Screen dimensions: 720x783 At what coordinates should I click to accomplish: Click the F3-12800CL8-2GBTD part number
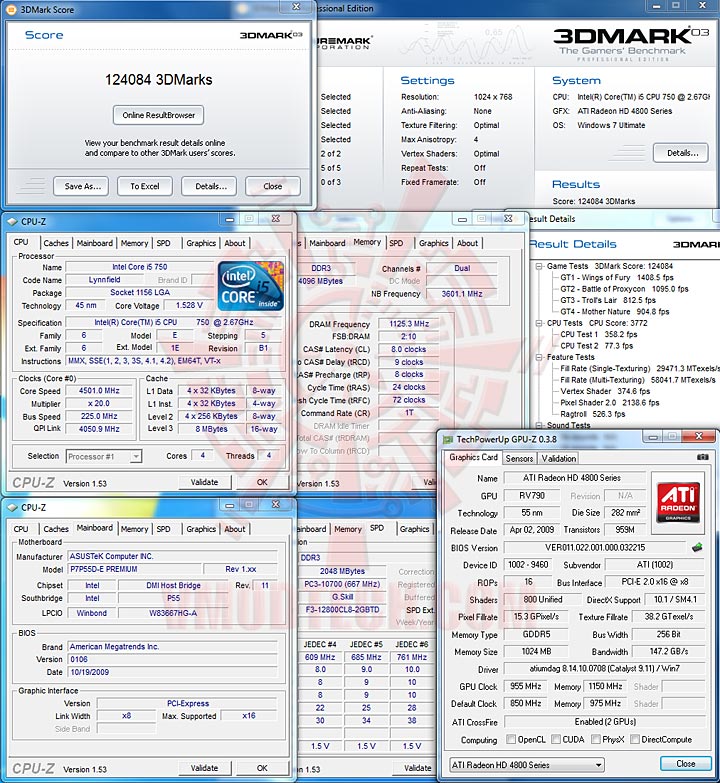click(x=343, y=609)
